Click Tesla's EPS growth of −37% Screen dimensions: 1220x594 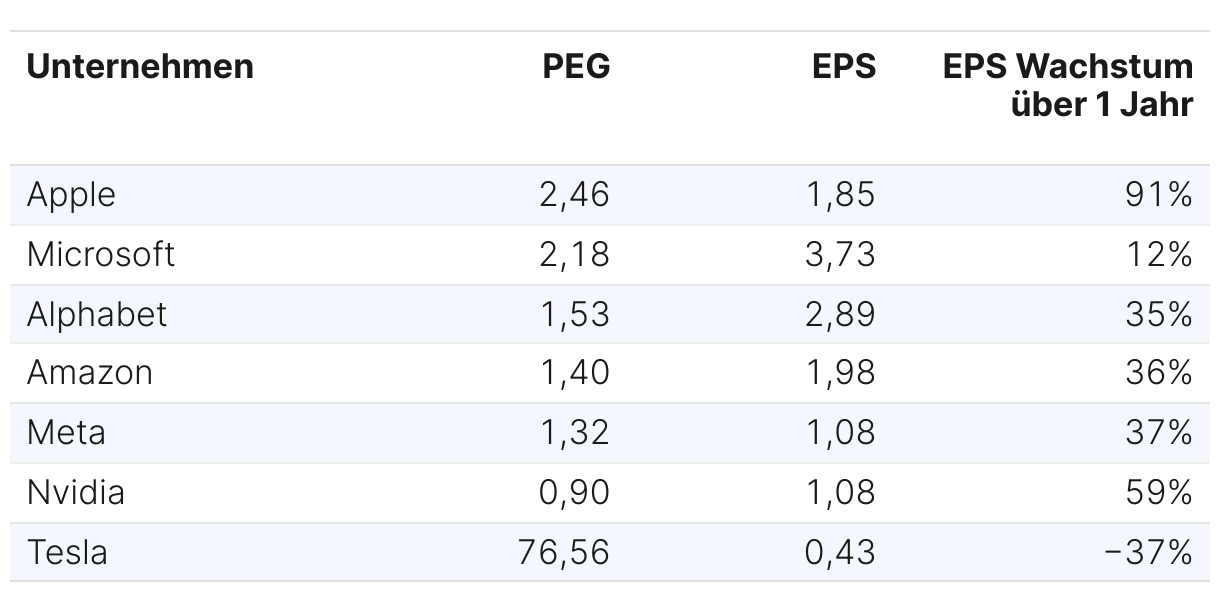pos(1149,552)
